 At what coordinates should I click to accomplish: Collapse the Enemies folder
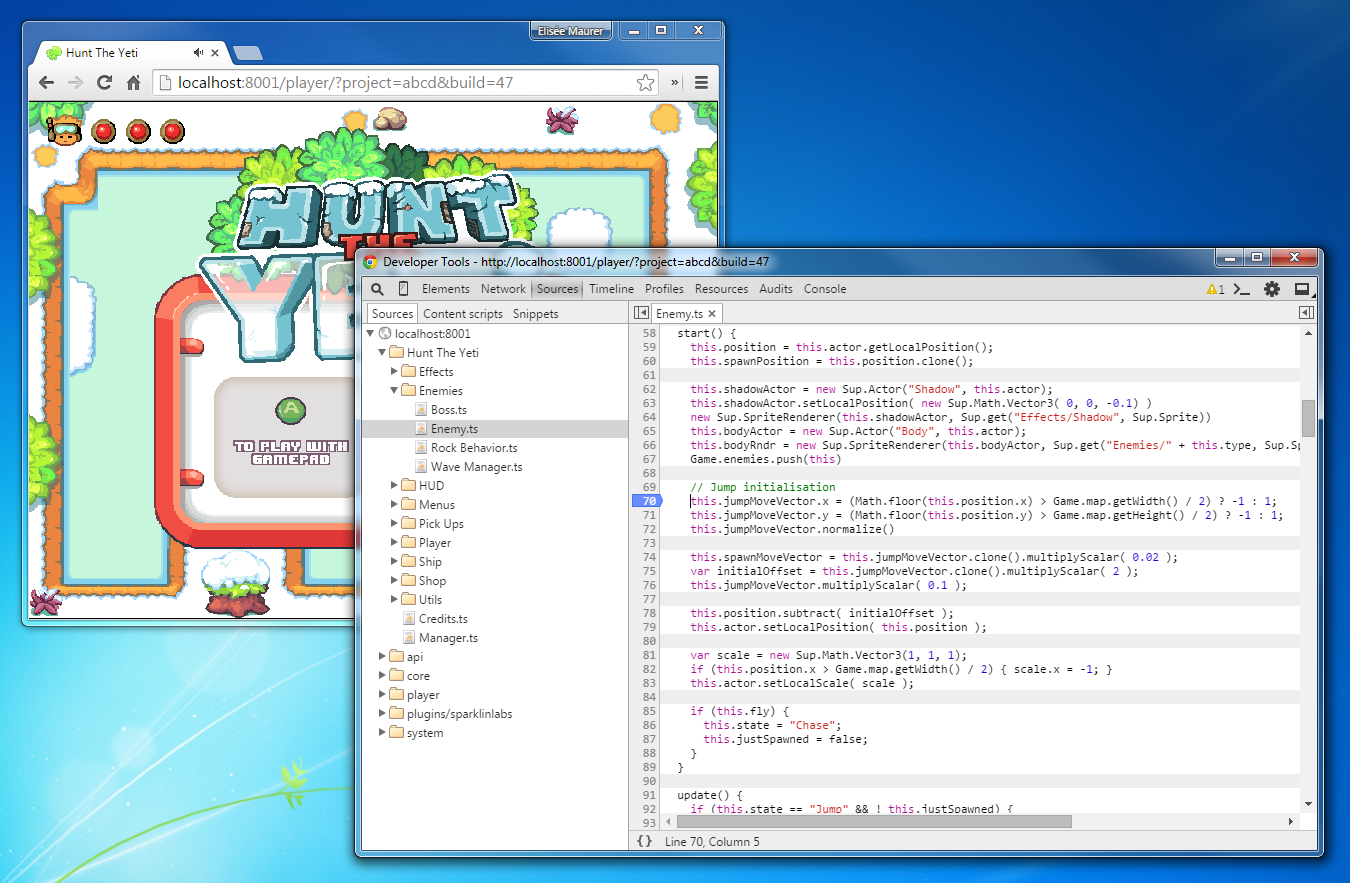coord(394,391)
